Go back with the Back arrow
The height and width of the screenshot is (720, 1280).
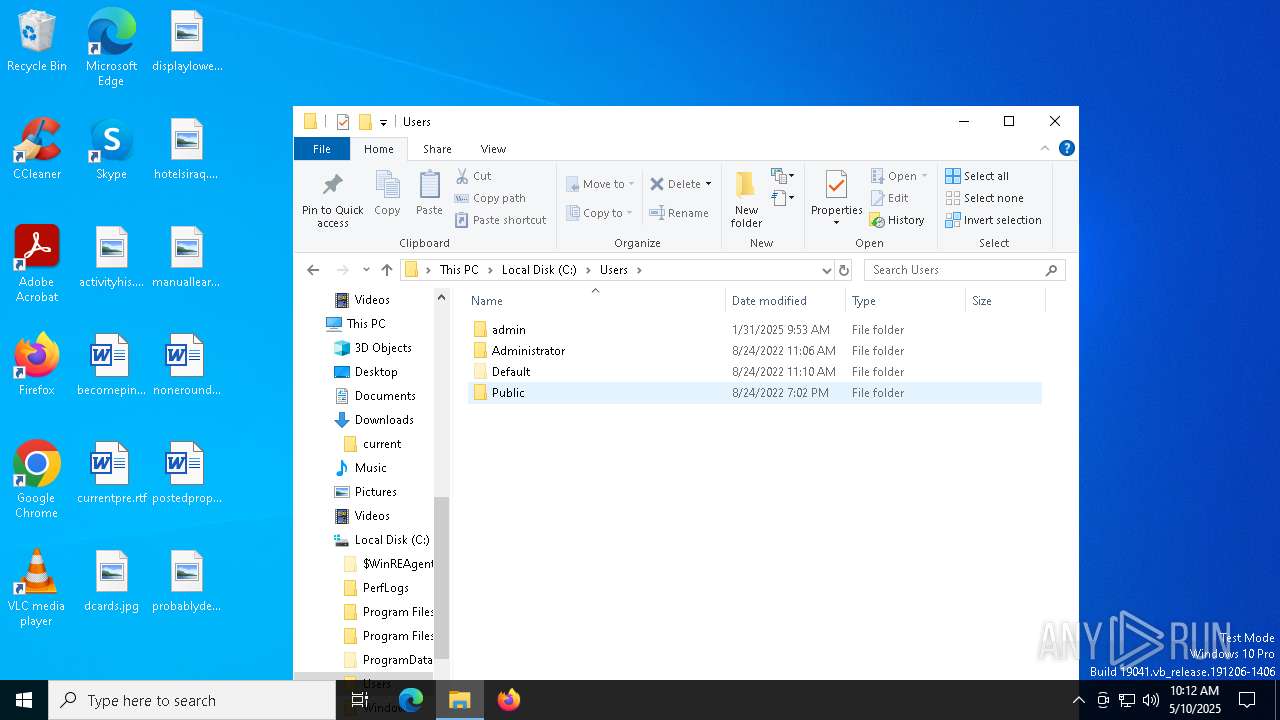pyautogui.click(x=313, y=270)
